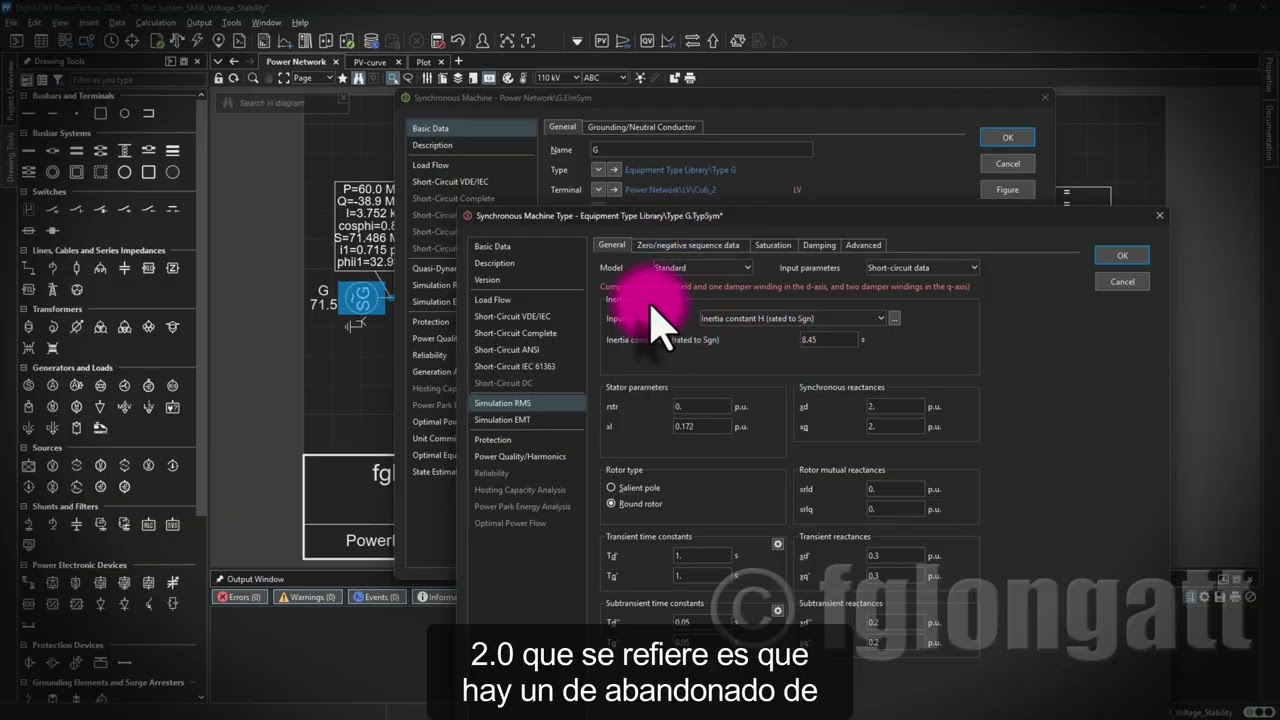The image size is (1280, 720).
Task: Click the rebuild/refresh icon in diagram toolbar
Action: point(233,78)
